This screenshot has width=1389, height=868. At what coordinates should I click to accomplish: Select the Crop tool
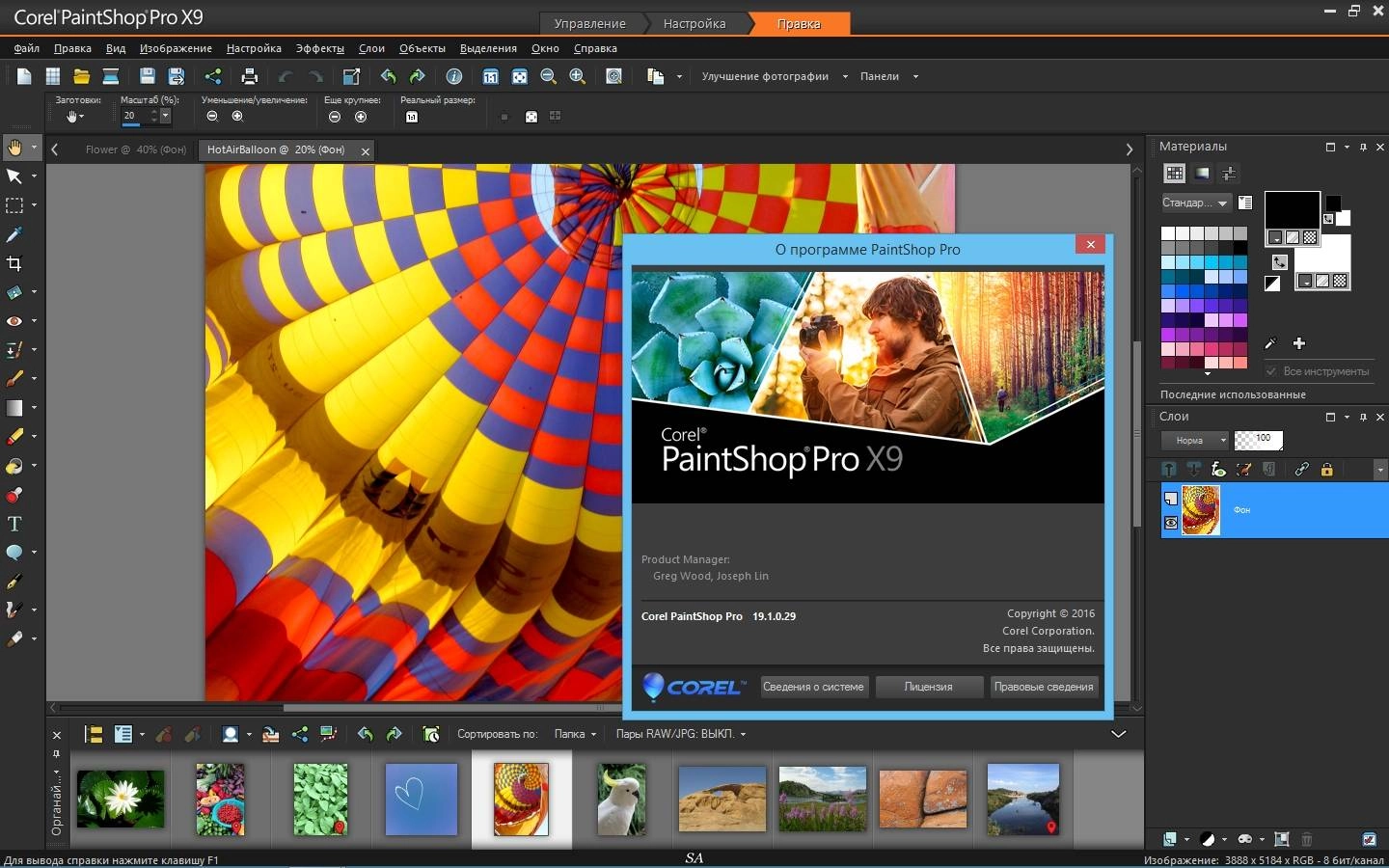tap(14, 263)
